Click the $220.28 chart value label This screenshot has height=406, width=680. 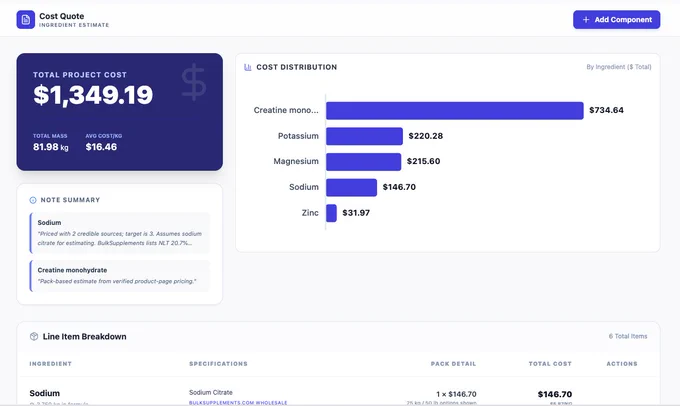coord(426,136)
